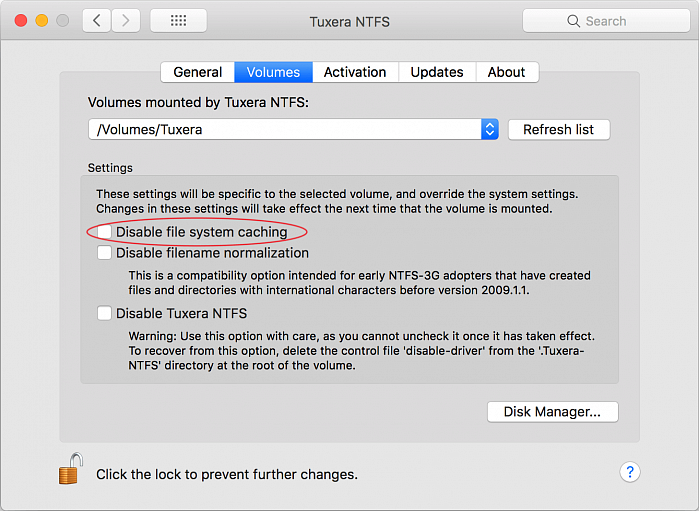Image resolution: width=699 pixels, height=511 pixels.
Task: Enable Disable file system caching checkbox
Action: (104, 232)
